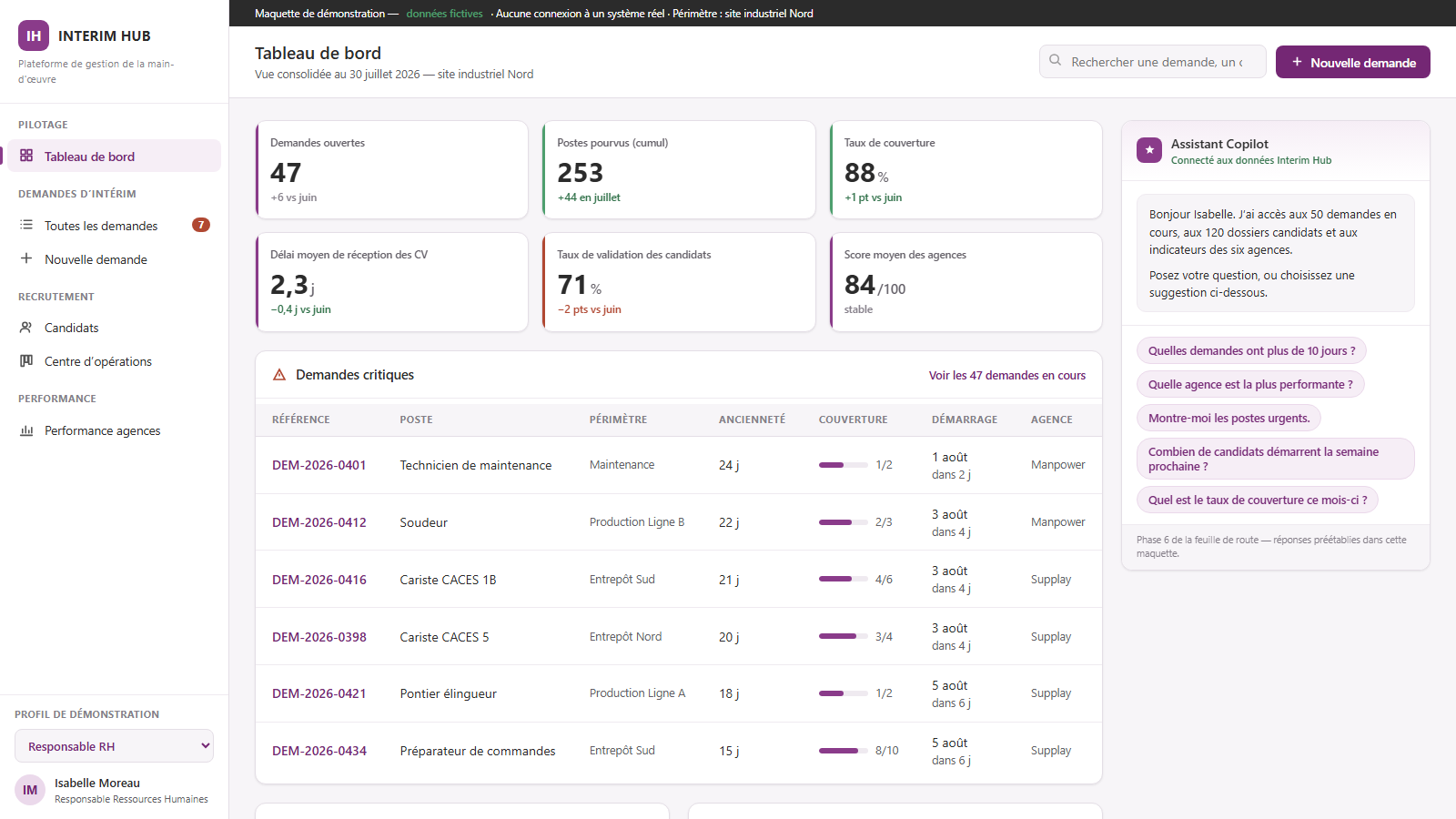Click the Toutes les demandes list icon
Image resolution: width=1456 pixels, height=819 pixels.
point(26,225)
